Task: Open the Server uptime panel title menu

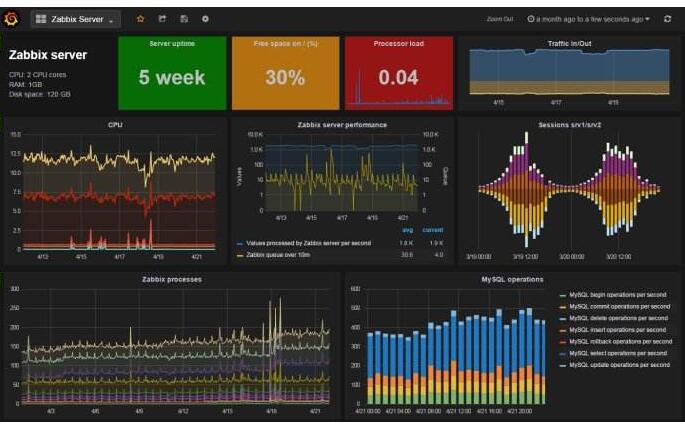Action: click(172, 44)
